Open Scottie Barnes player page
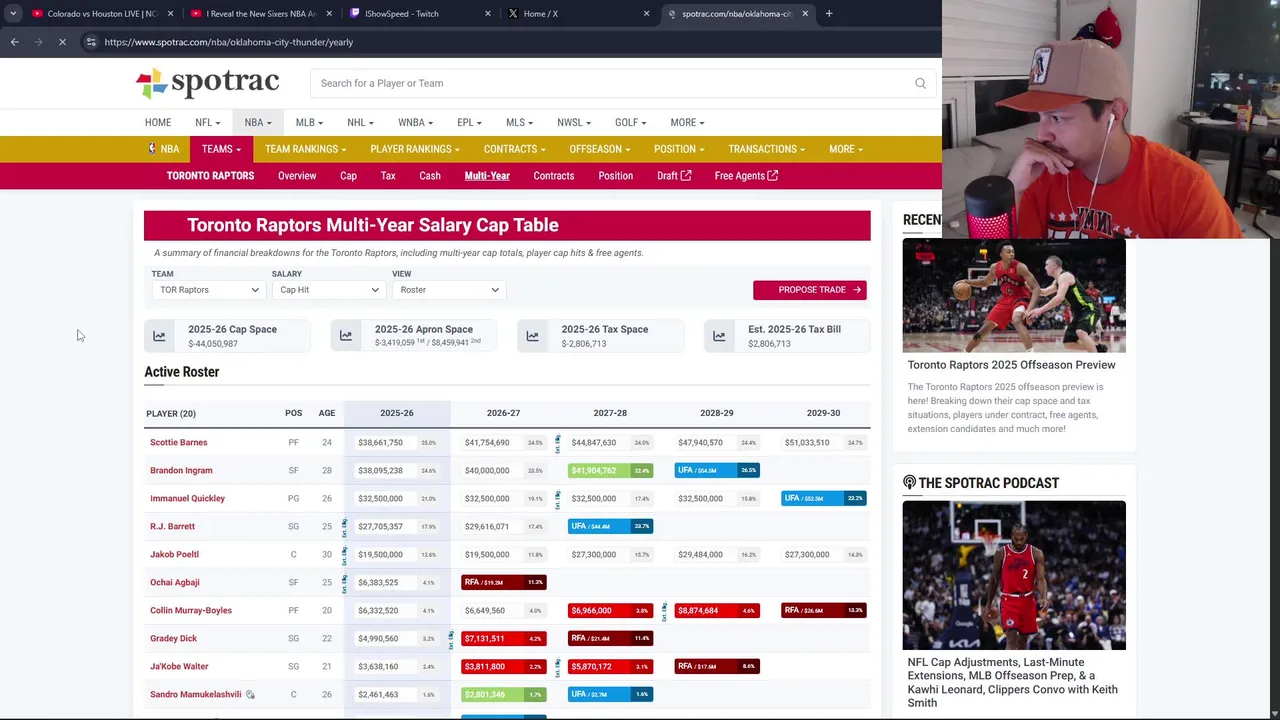1280x720 pixels. tap(179, 442)
